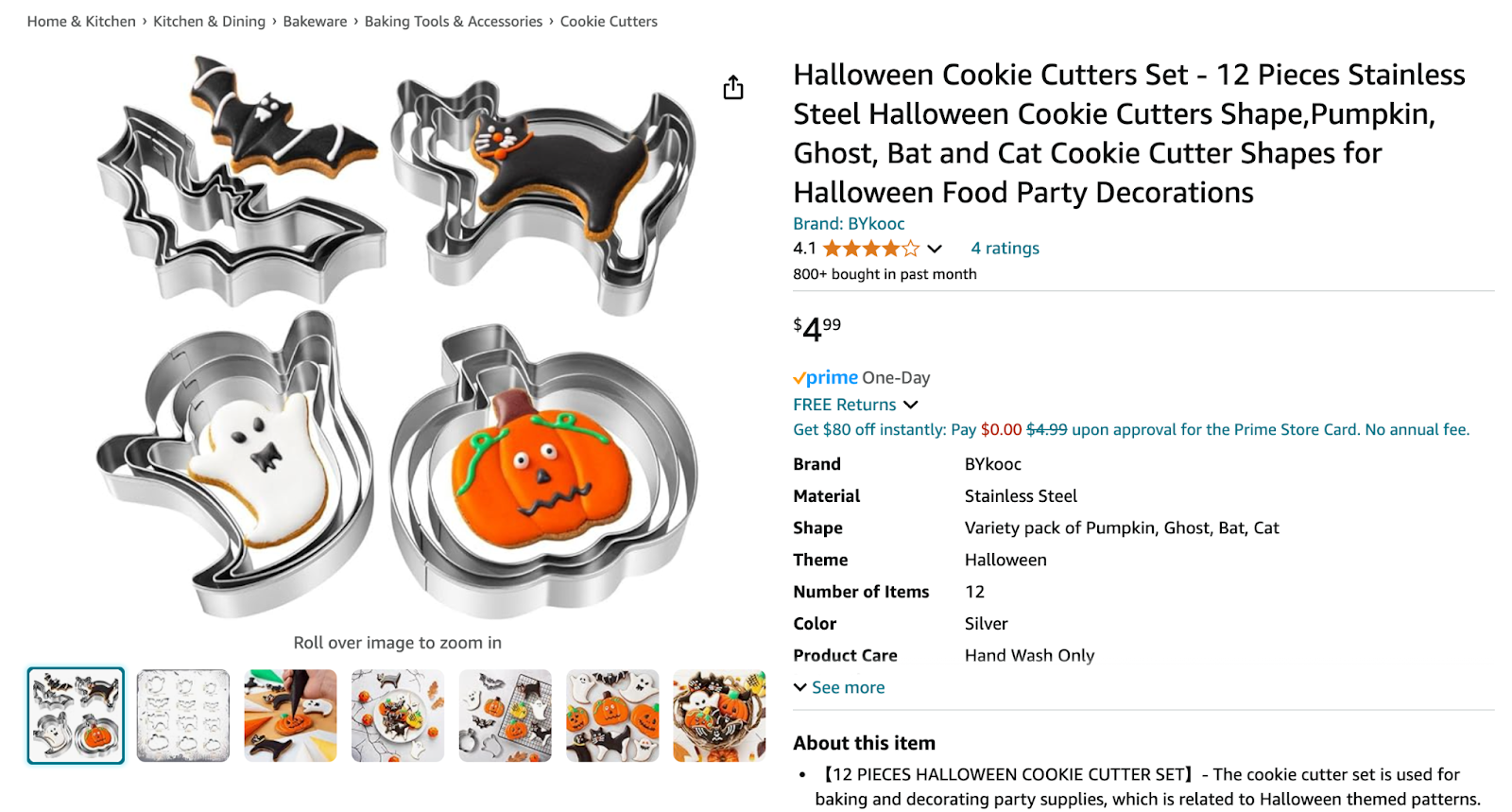Screen dimensions: 1512x812
Task: Navigate to Home & Kitchen breadcrumb
Action: point(80,21)
